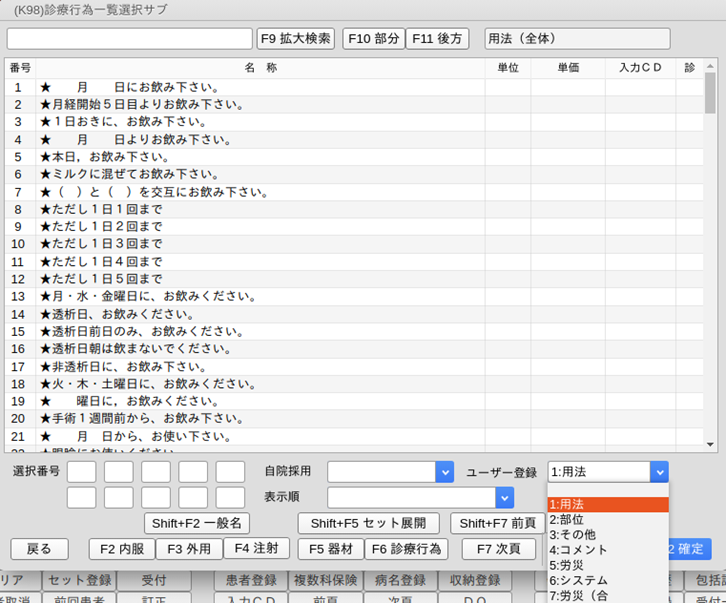The width and height of the screenshot is (726, 603).
Task: Click Shift+F5 セット展開 button
Action: coord(368,523)
